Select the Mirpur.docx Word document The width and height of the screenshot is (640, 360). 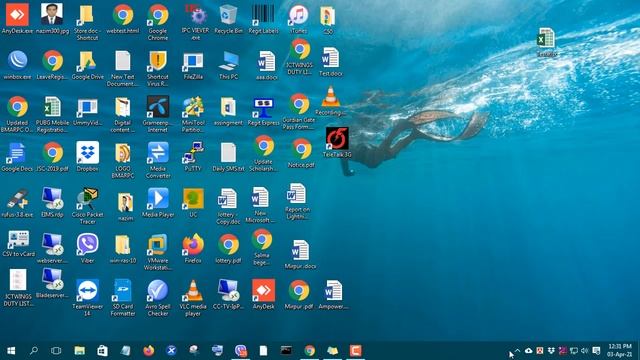[x=300, y=254]
